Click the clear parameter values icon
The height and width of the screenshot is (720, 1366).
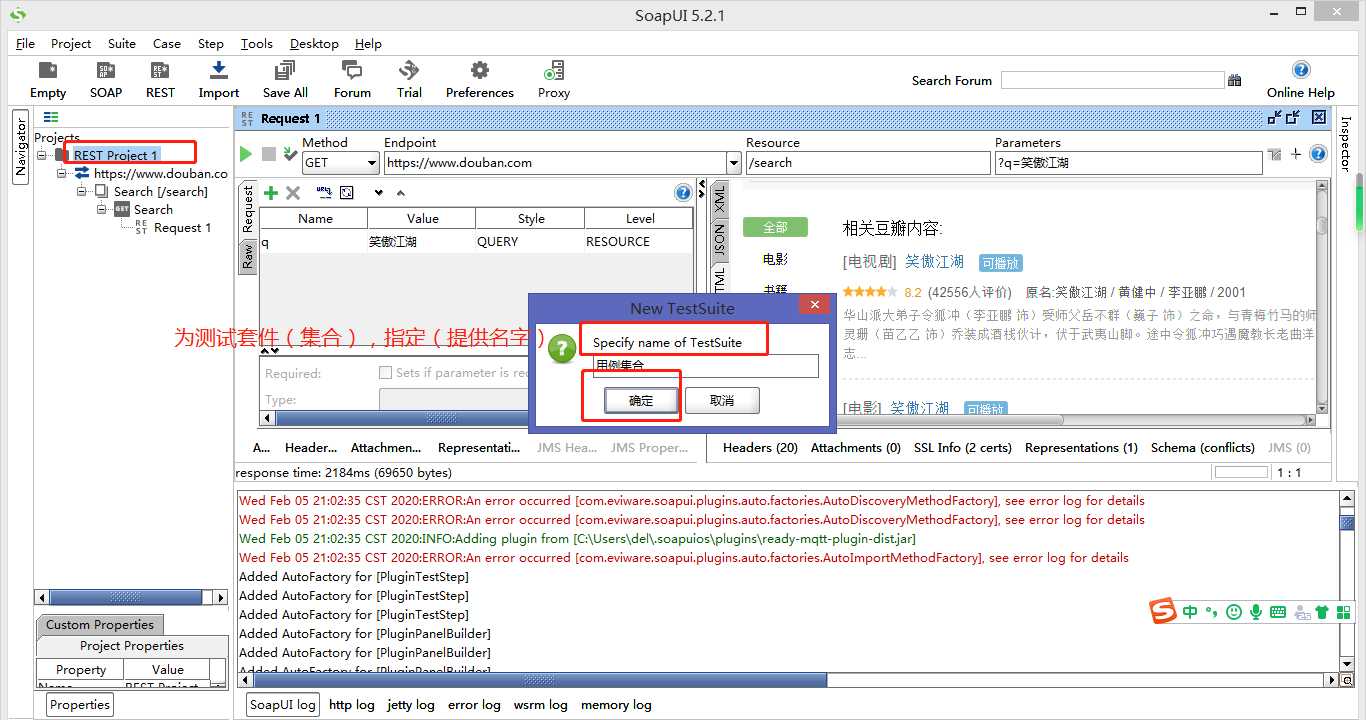[x=347, y=192]
